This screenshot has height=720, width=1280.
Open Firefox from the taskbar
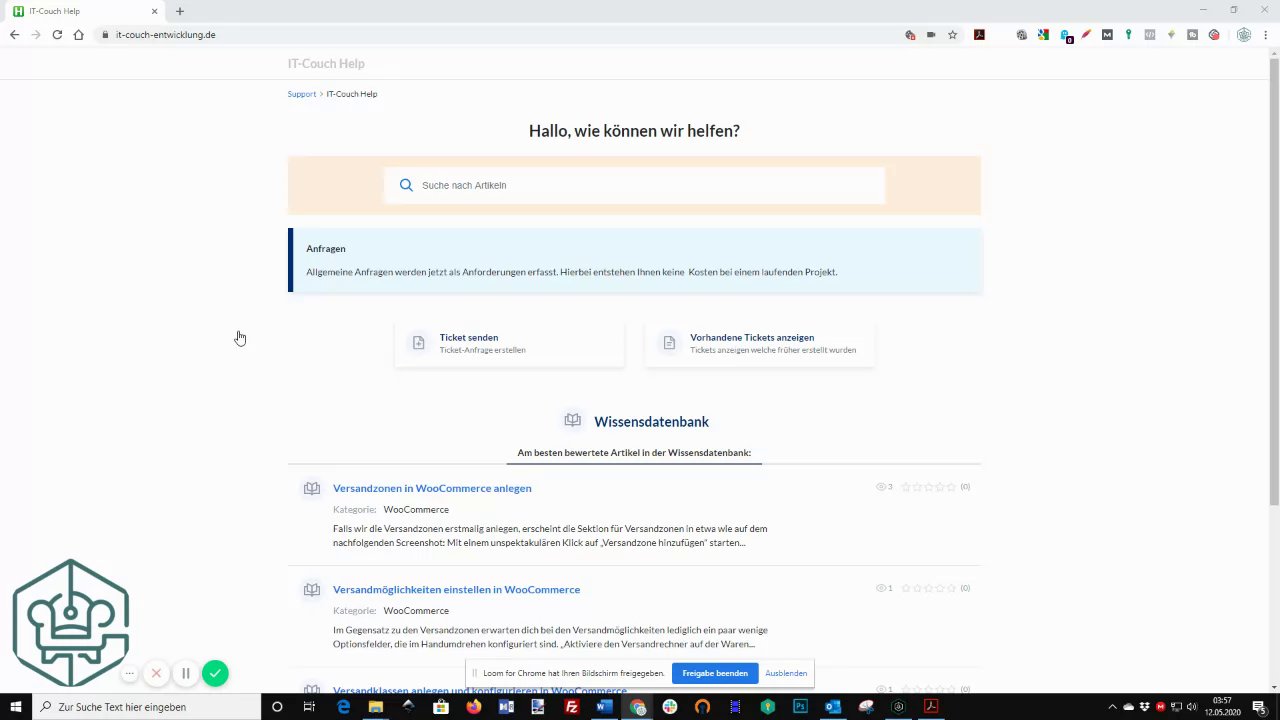click(x=473, y=707)
